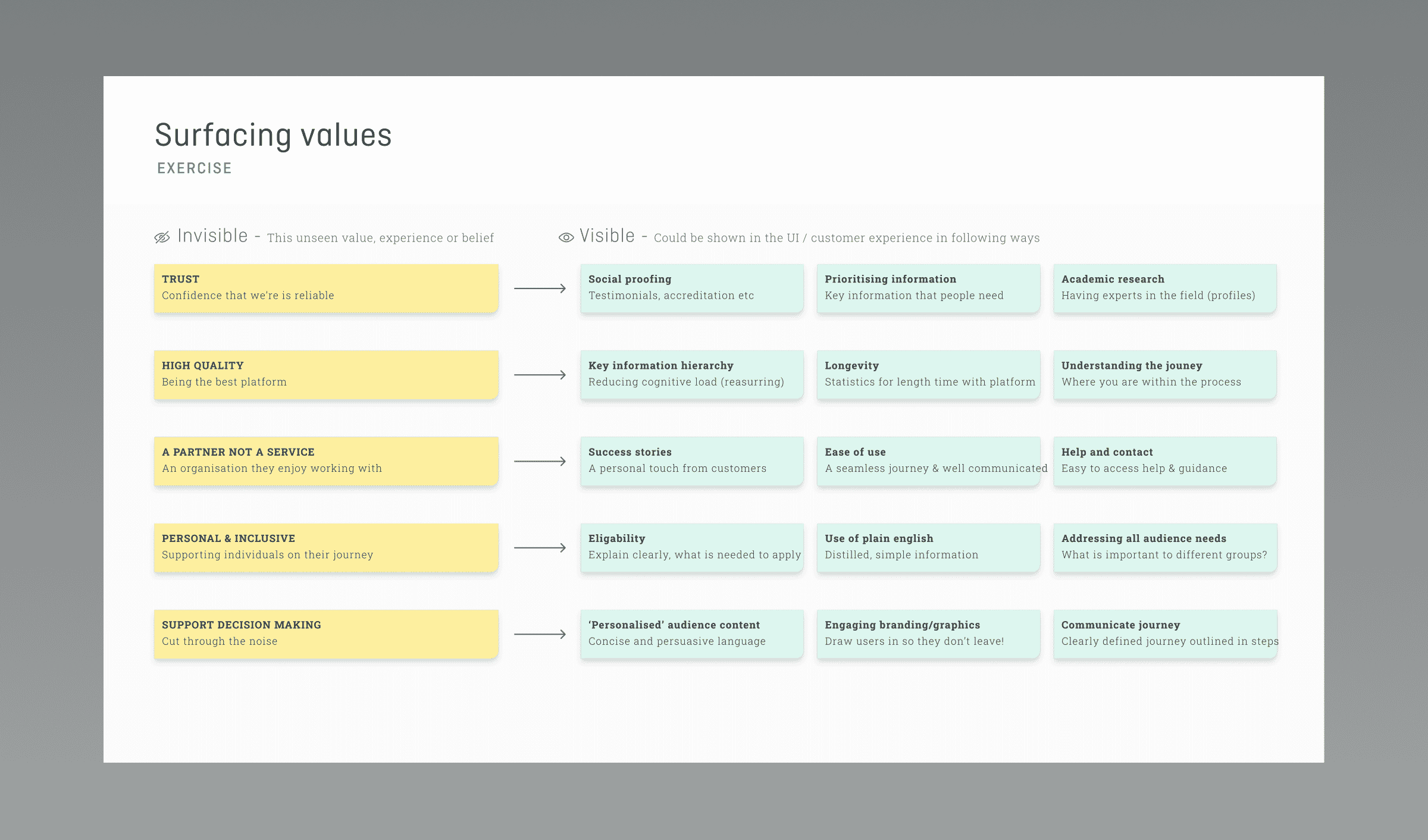This screenshot has width=1428, height=840.
Task: Select the Academic research card
Action: click(1164, 288)
